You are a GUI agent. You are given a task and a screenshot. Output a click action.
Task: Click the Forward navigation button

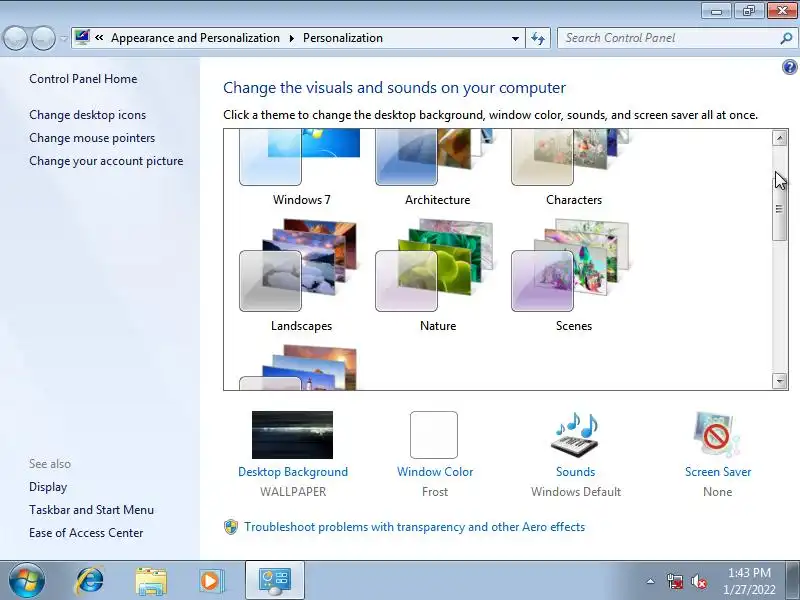coord(43,38)
